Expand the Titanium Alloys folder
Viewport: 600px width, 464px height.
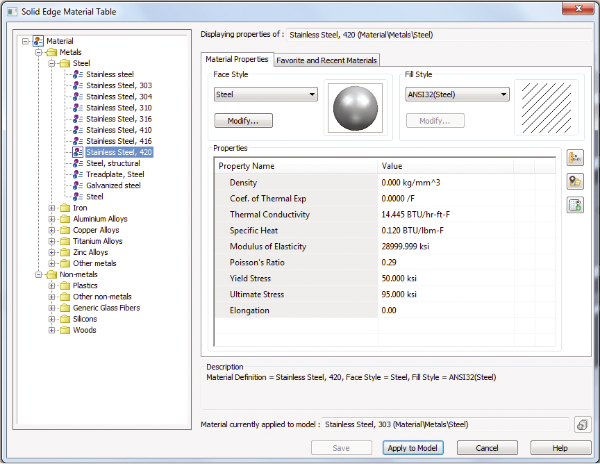point(52,241)
